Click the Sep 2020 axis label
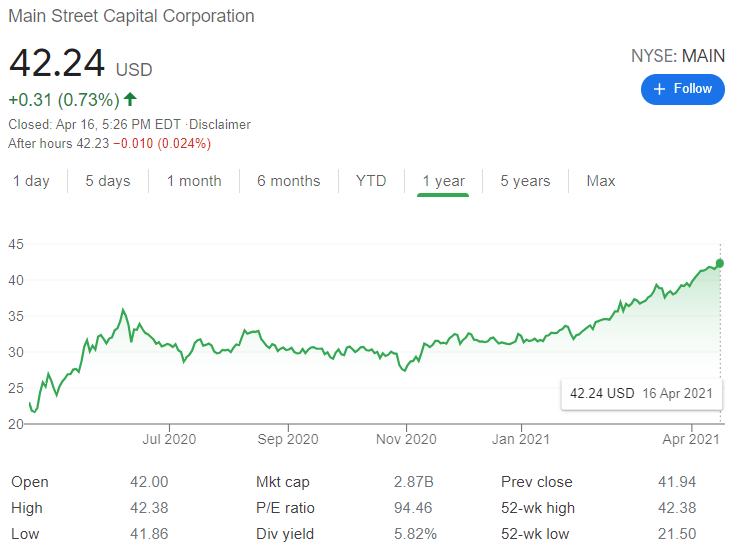The image size is (741, 558). [288, 439]
